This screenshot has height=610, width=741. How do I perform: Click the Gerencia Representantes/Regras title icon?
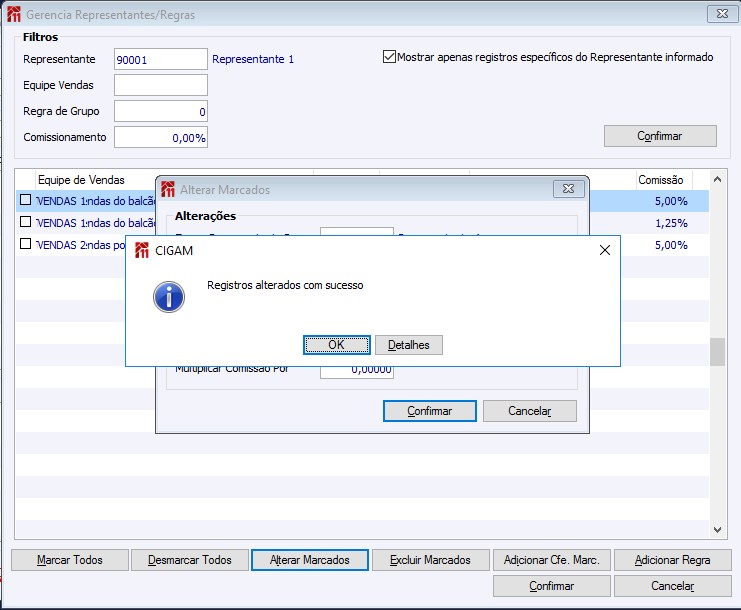(14, 15)
